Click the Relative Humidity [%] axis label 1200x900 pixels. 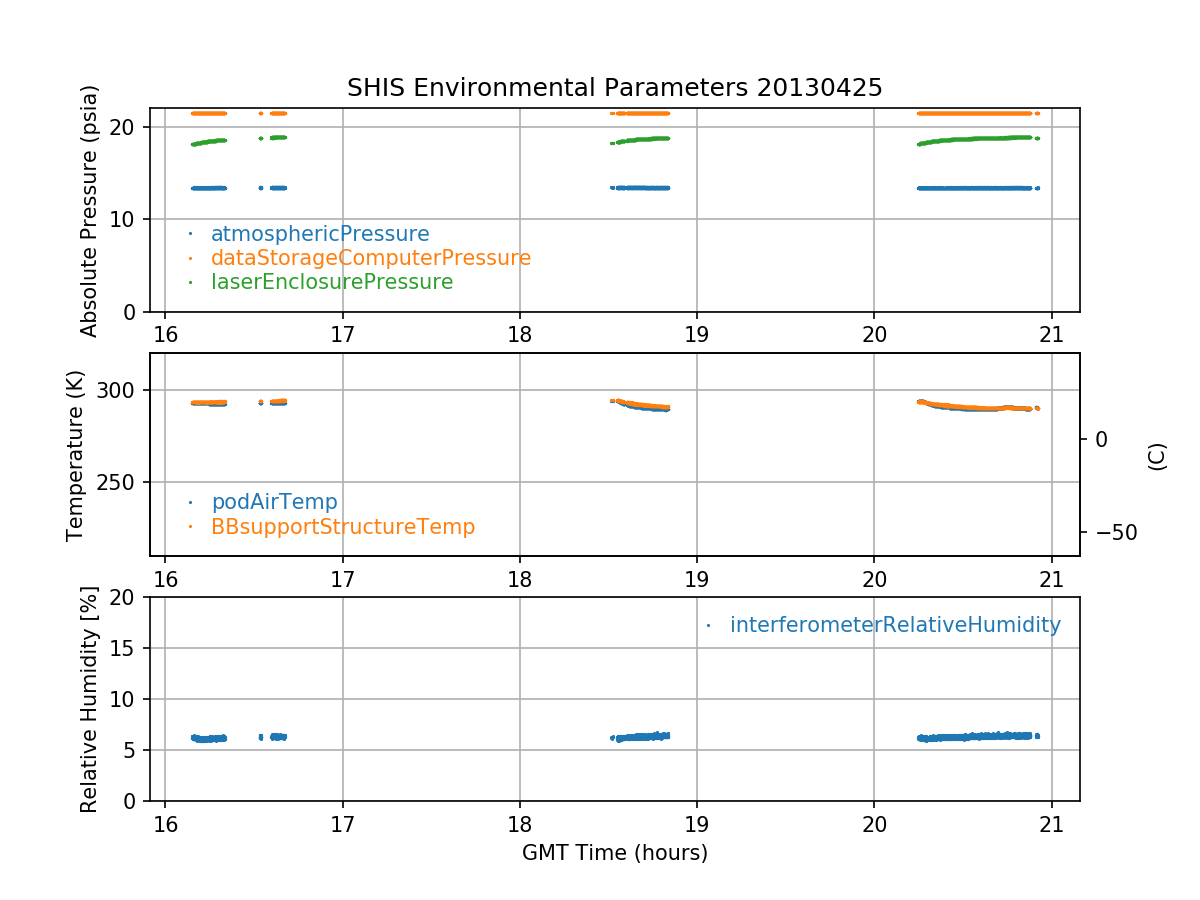(x=89, y=699)
